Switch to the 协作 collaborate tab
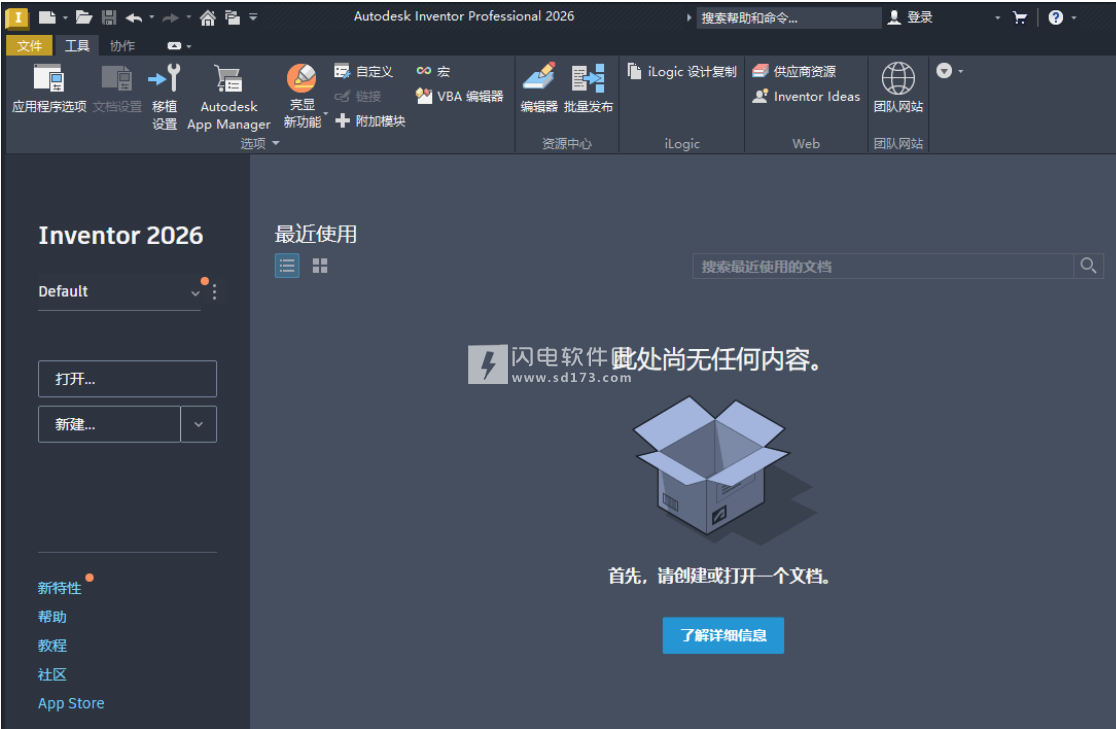Screen dimensions: 1116x729 click(122, 46)
